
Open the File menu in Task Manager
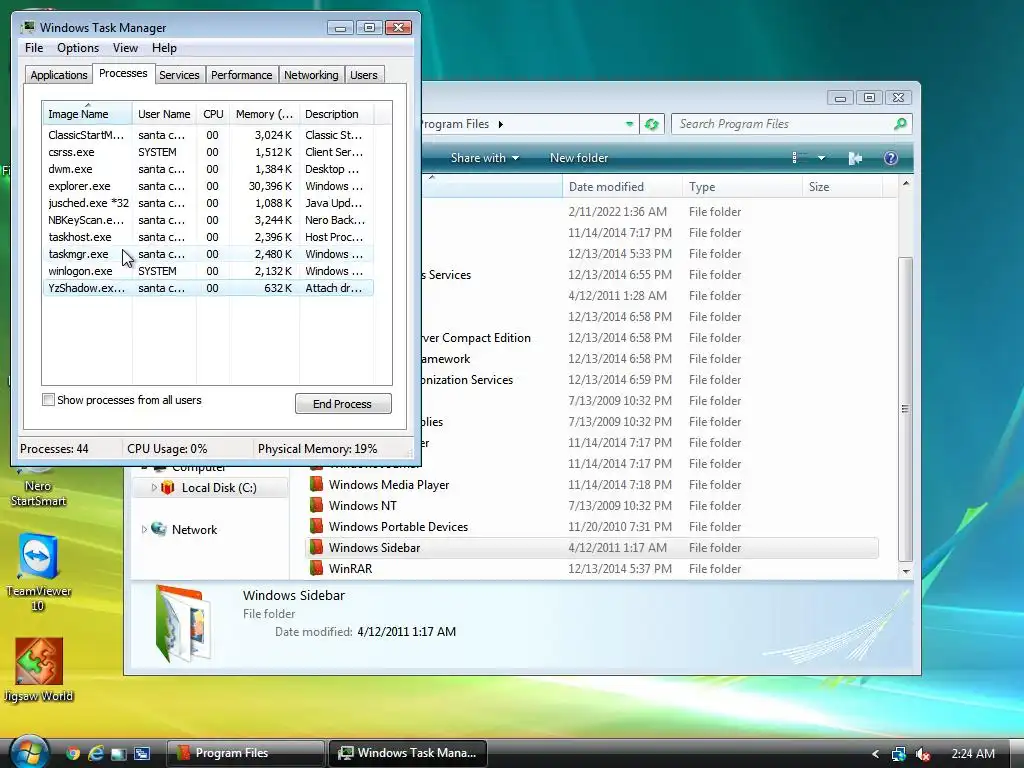(x=34, y=48)
